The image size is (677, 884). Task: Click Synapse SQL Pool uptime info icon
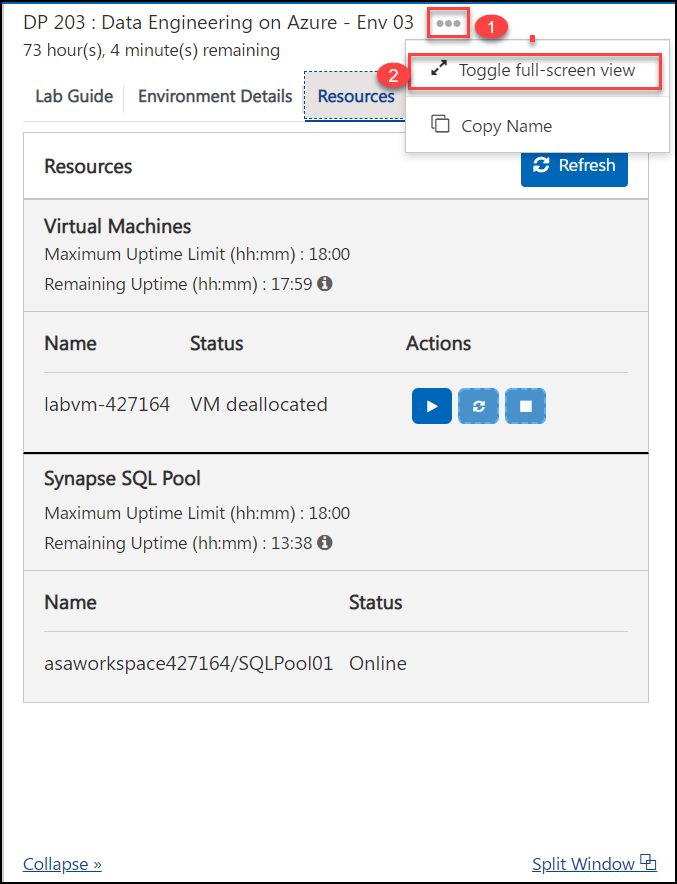pyautogui.click(x=325, y=543)
